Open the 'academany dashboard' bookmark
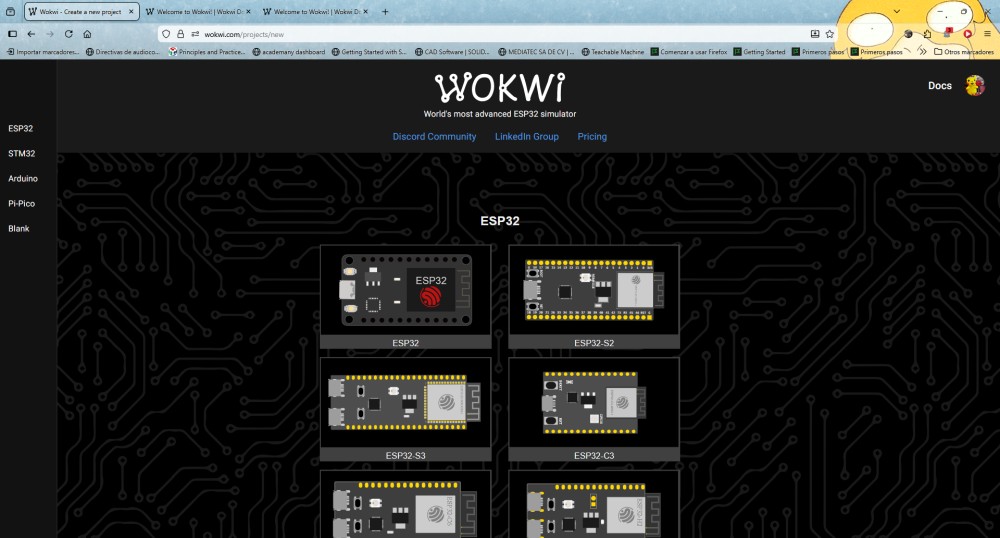 click(288, 52)
